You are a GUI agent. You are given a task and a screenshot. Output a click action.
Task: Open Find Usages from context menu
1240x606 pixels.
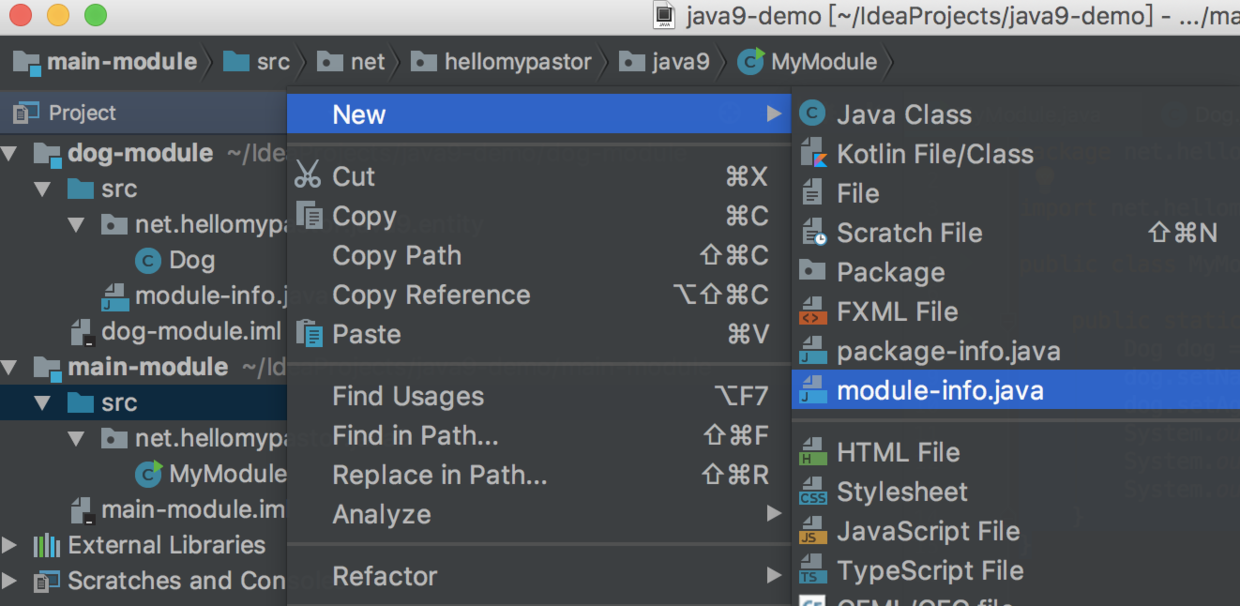407,396
